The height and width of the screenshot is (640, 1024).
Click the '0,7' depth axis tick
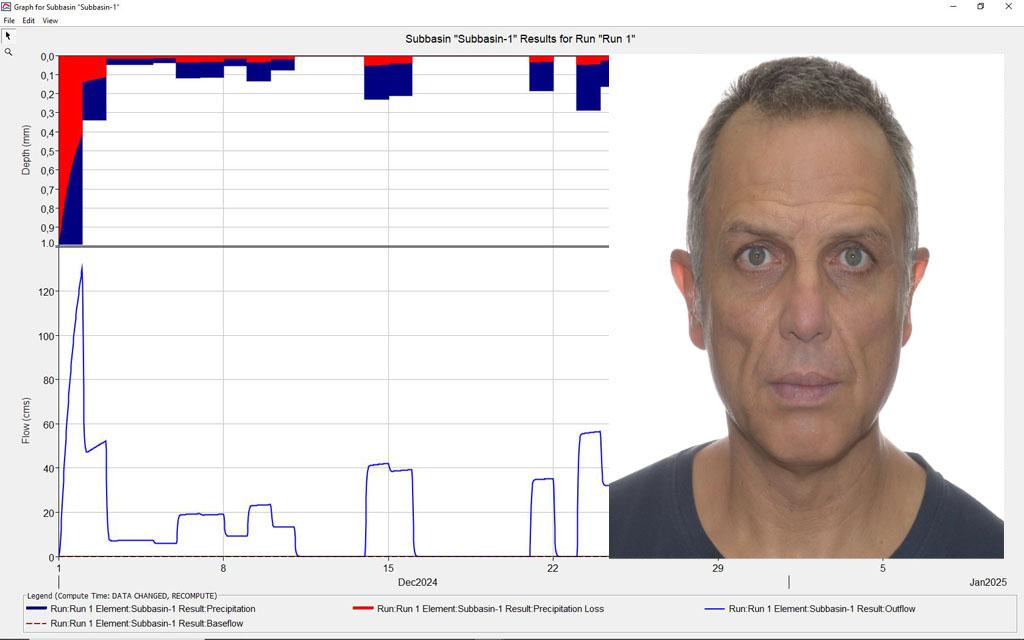coord(48,190)
